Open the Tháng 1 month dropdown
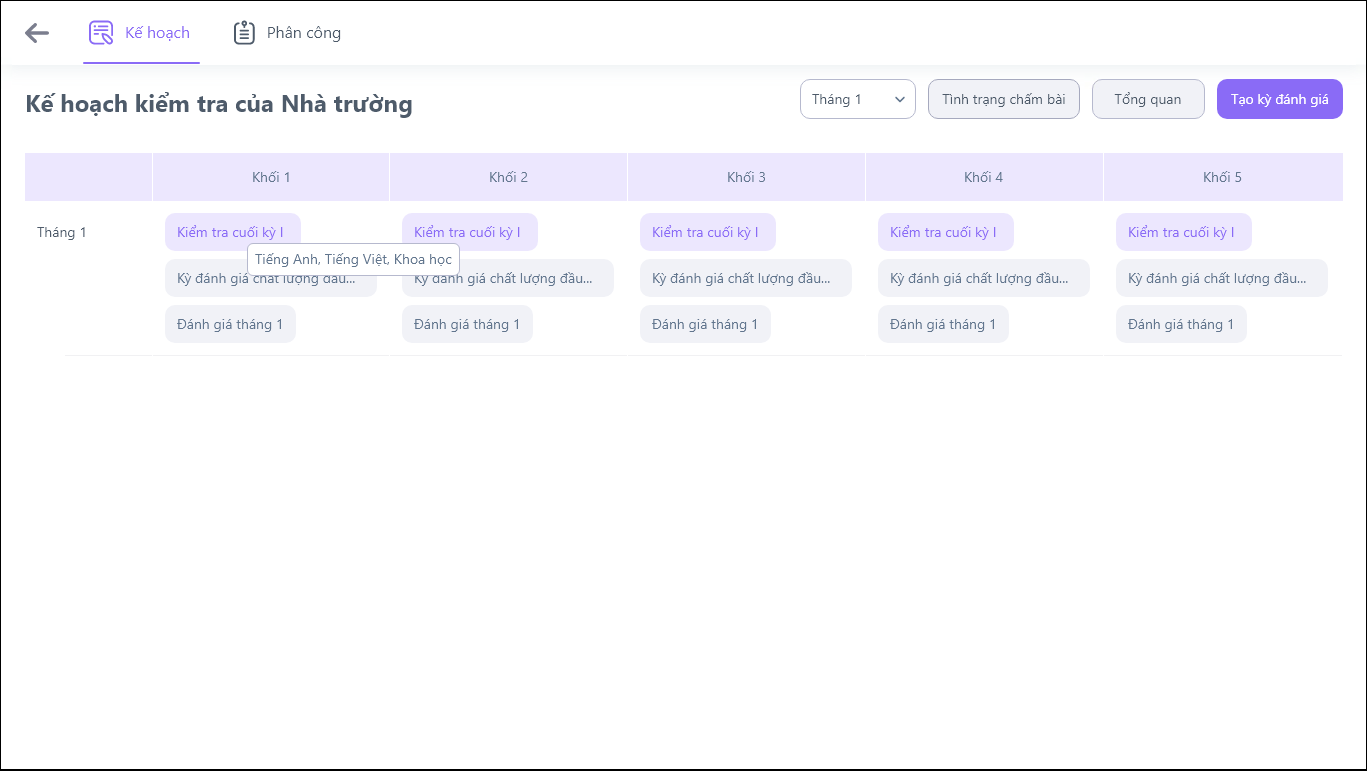 tap(857, 99)
